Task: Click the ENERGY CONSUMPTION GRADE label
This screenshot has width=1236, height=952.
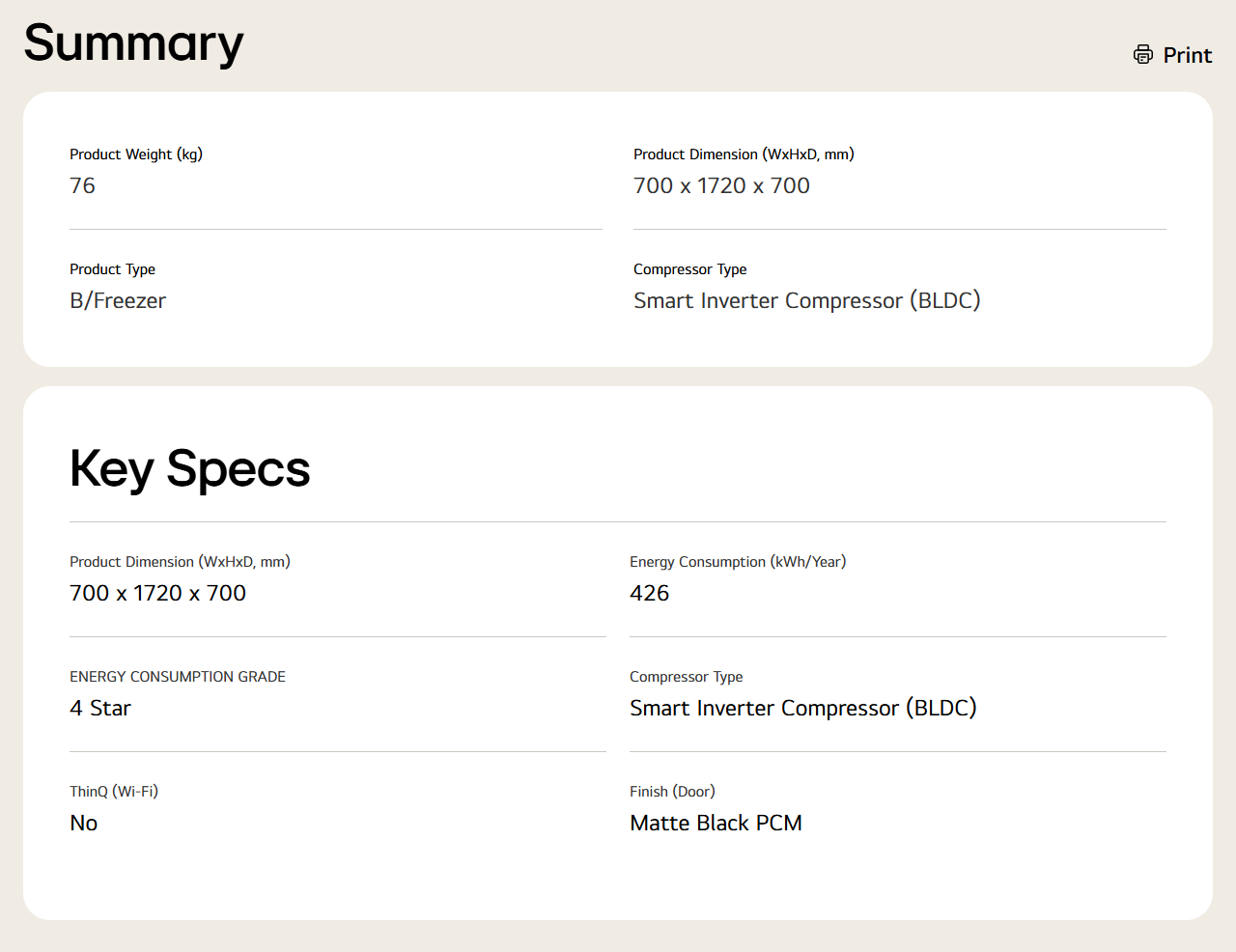Action: pyautogui.click(x=178, y=677)
